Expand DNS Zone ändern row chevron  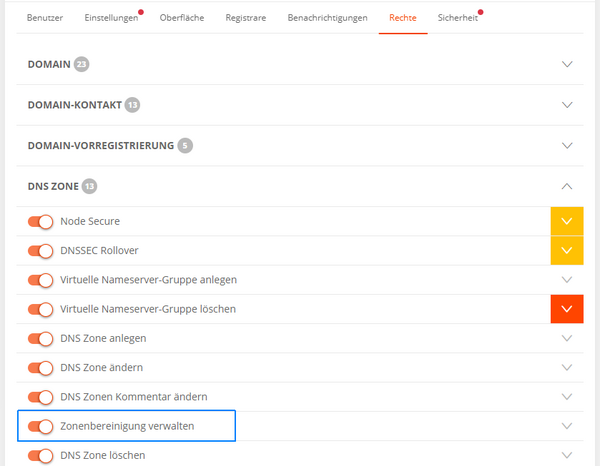pyautogui.click(x=567, y=368)
